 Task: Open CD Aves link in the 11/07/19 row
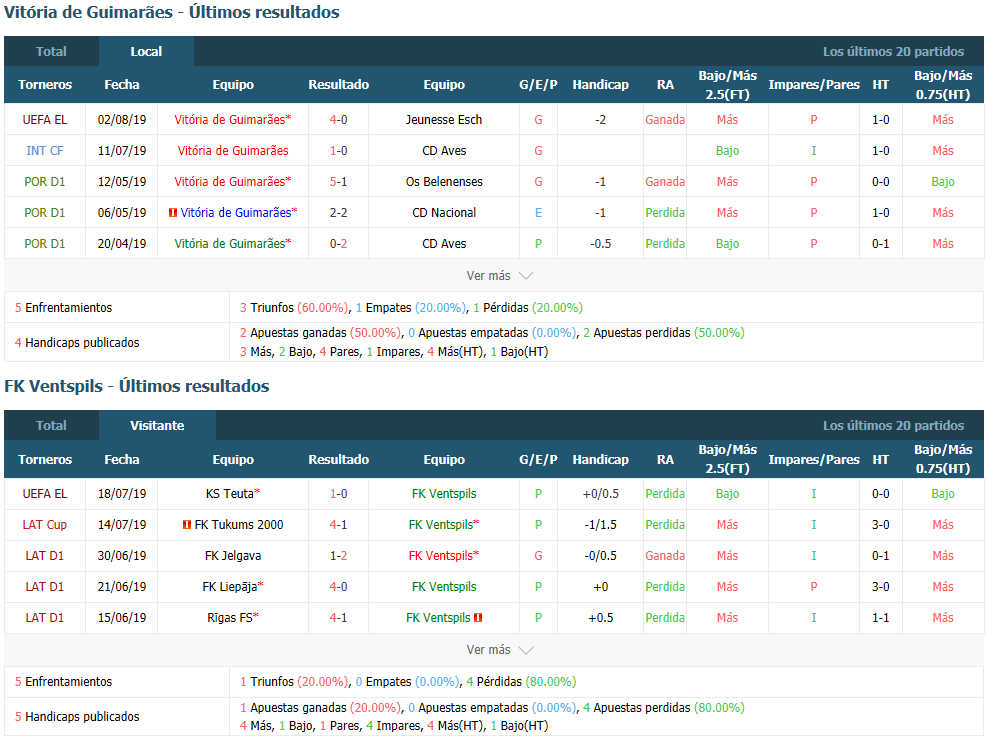tap(444, 151)
